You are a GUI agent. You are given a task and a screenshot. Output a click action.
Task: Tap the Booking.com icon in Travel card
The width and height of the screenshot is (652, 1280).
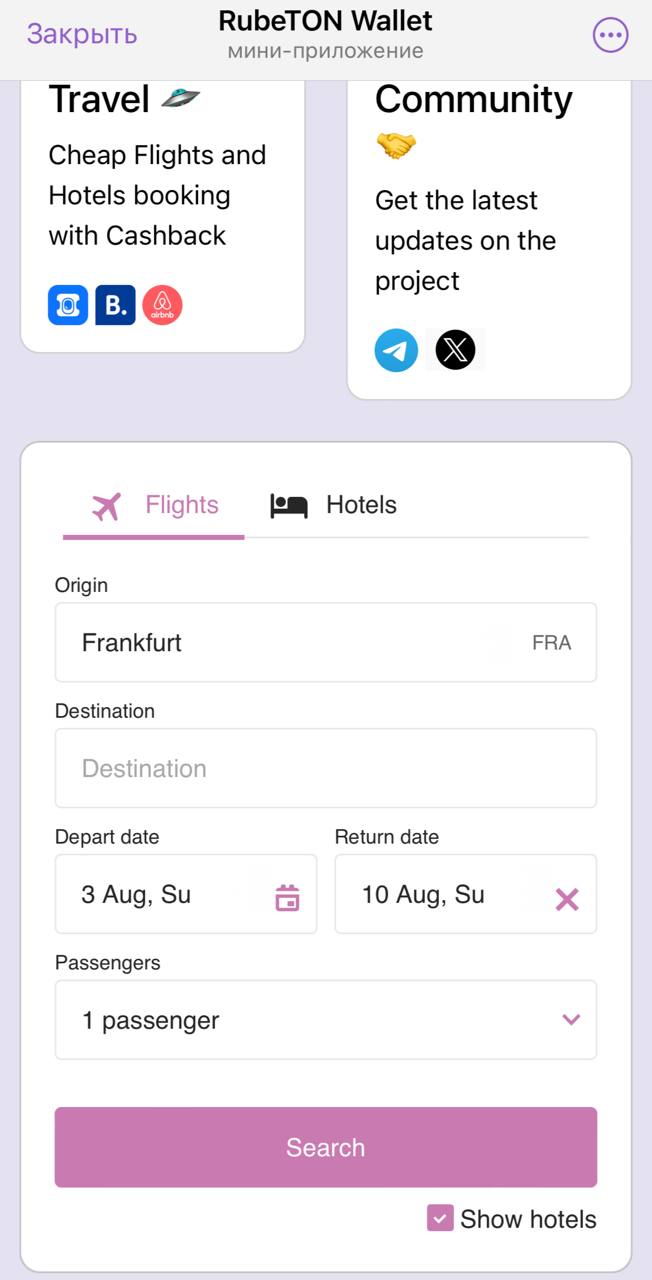(x=115, y=305)
